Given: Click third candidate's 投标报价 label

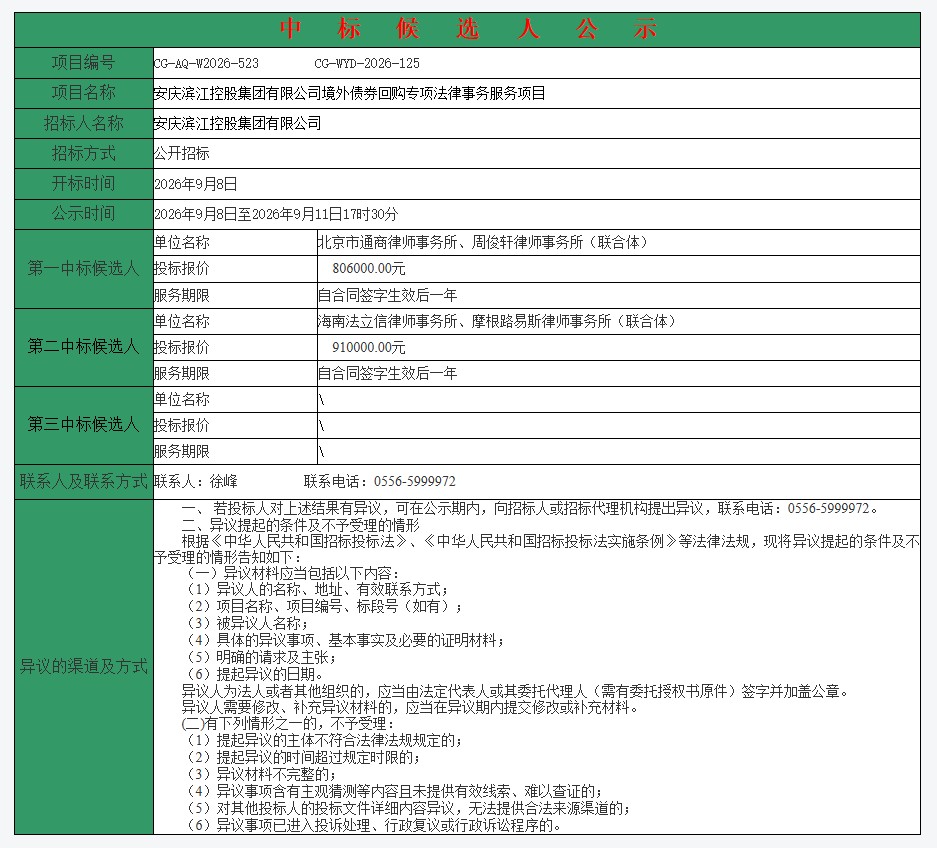Looking at the screenshot, I should point(182,425).
